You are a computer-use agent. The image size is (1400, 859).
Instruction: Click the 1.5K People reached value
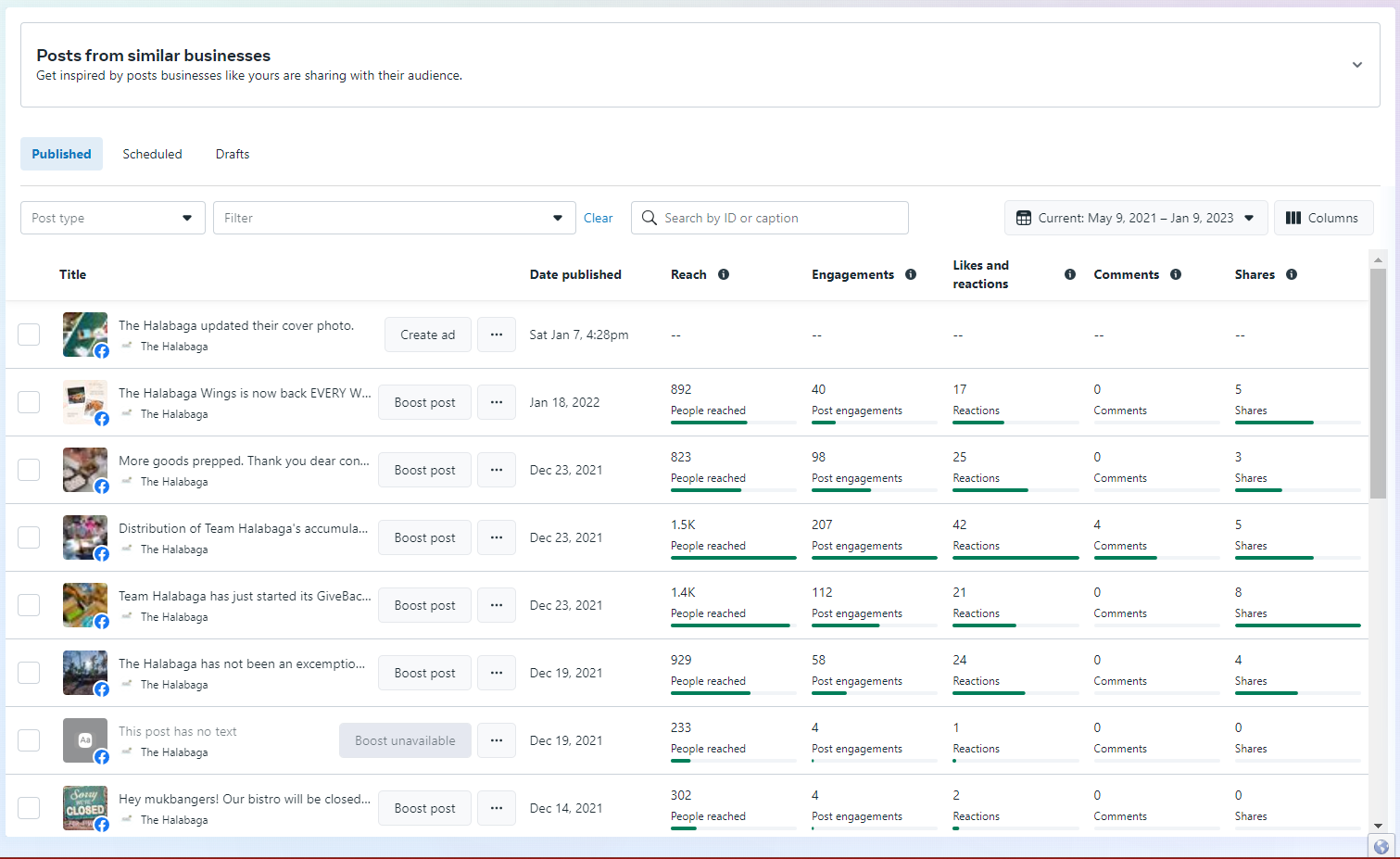point(683,524)
